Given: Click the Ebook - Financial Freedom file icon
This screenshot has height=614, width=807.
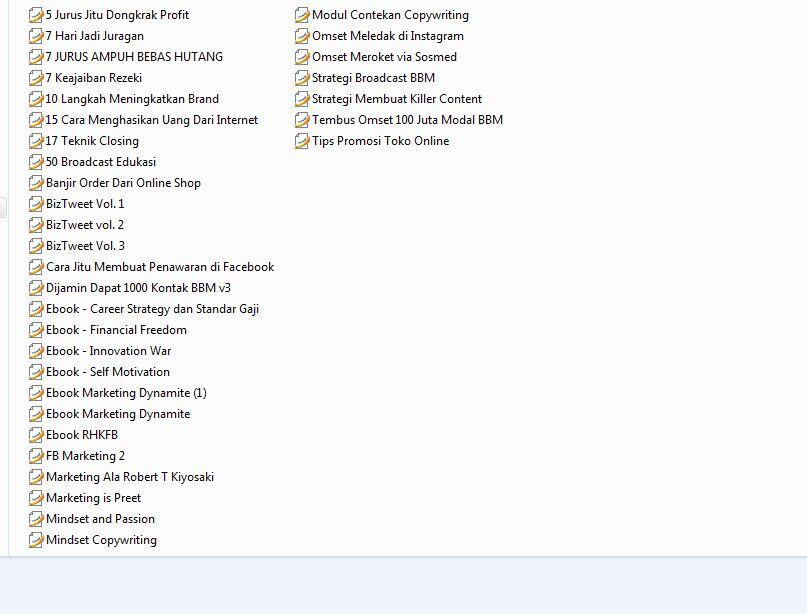Looking at the screenshot, I should 36,330.
